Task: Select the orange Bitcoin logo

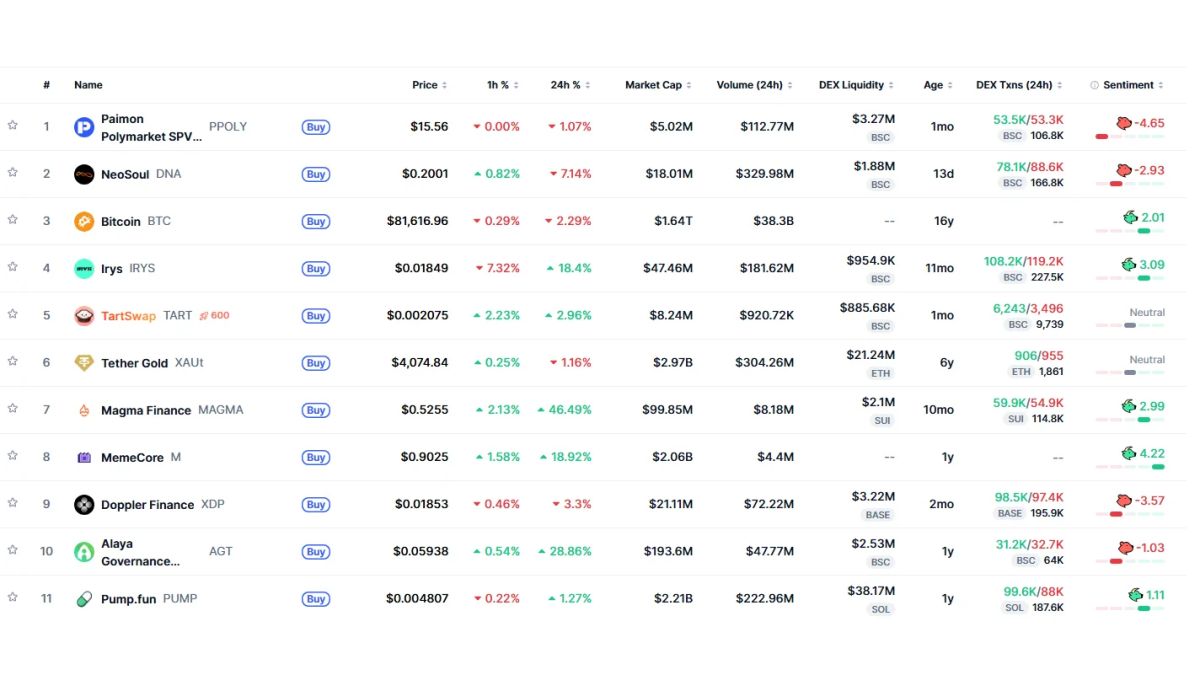Action: [x=84, y=221]
